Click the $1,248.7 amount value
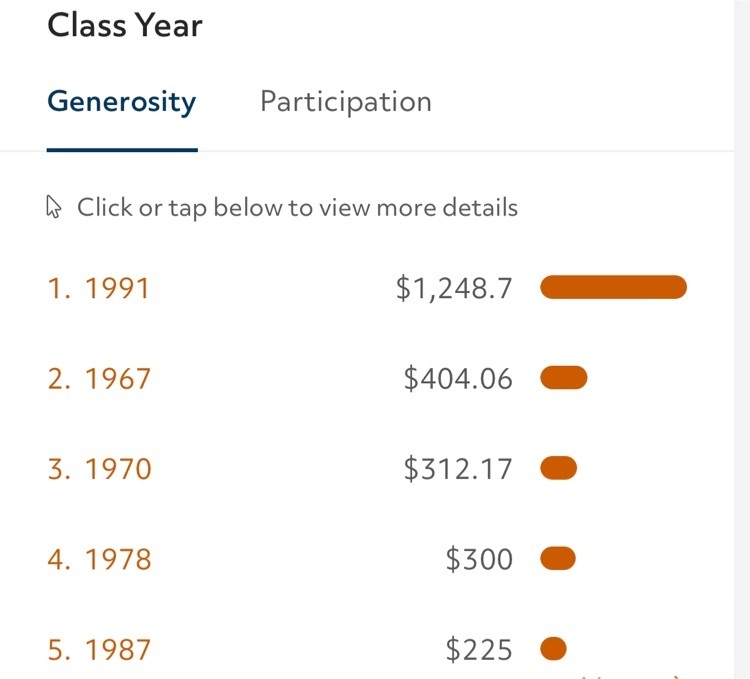This screenshot has height=679, width=750. pos(454,288)
